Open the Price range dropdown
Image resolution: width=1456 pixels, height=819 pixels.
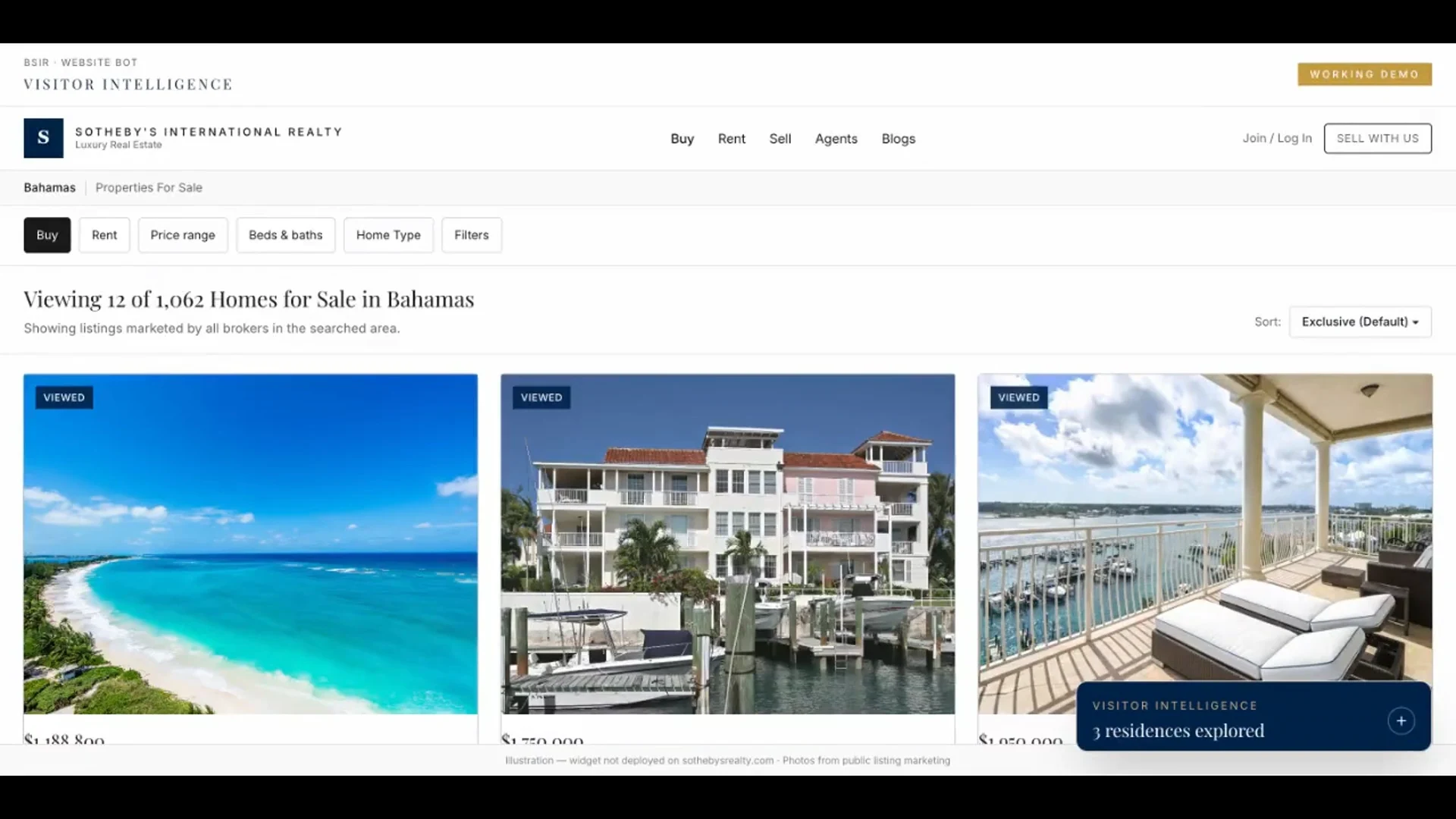tap(183, 235)
